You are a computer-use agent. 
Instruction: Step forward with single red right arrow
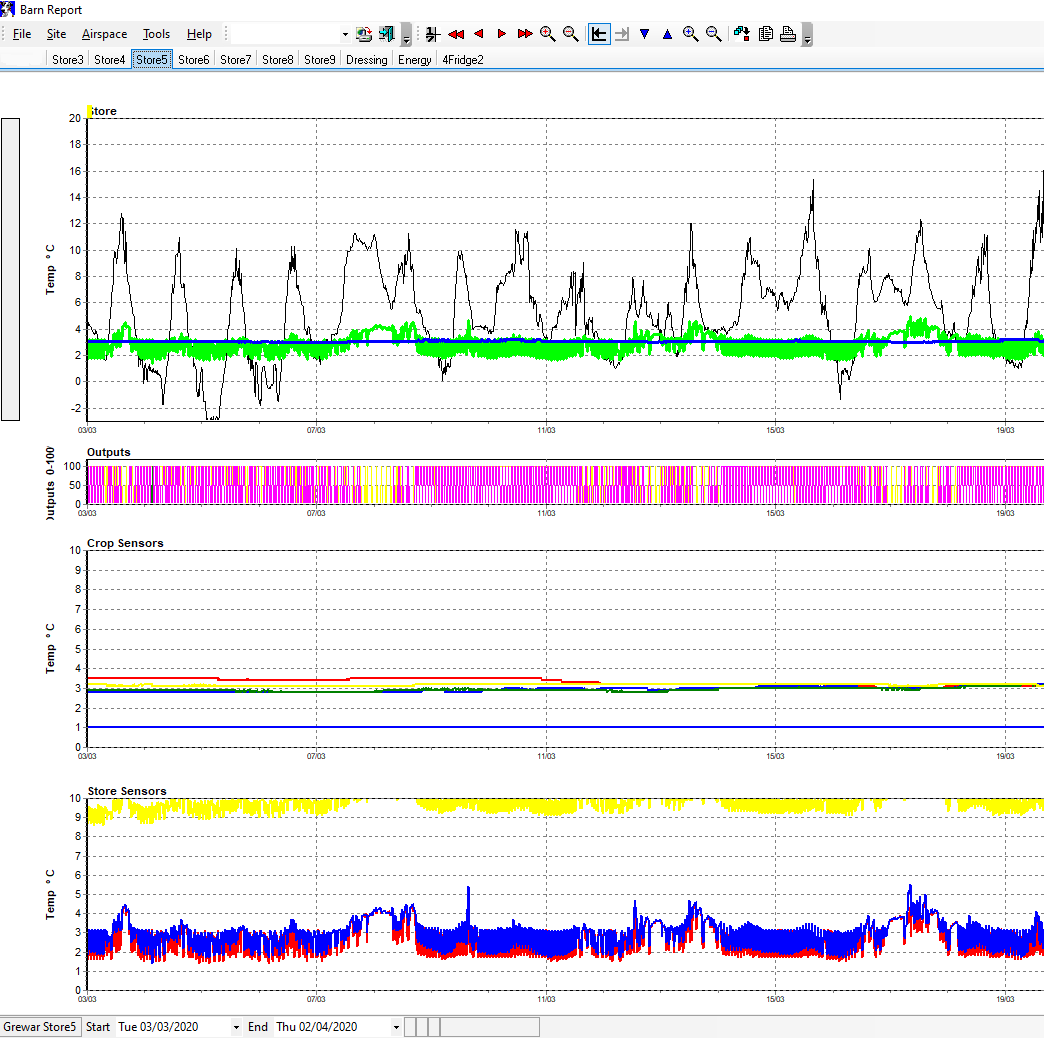[x=502, y=34]
